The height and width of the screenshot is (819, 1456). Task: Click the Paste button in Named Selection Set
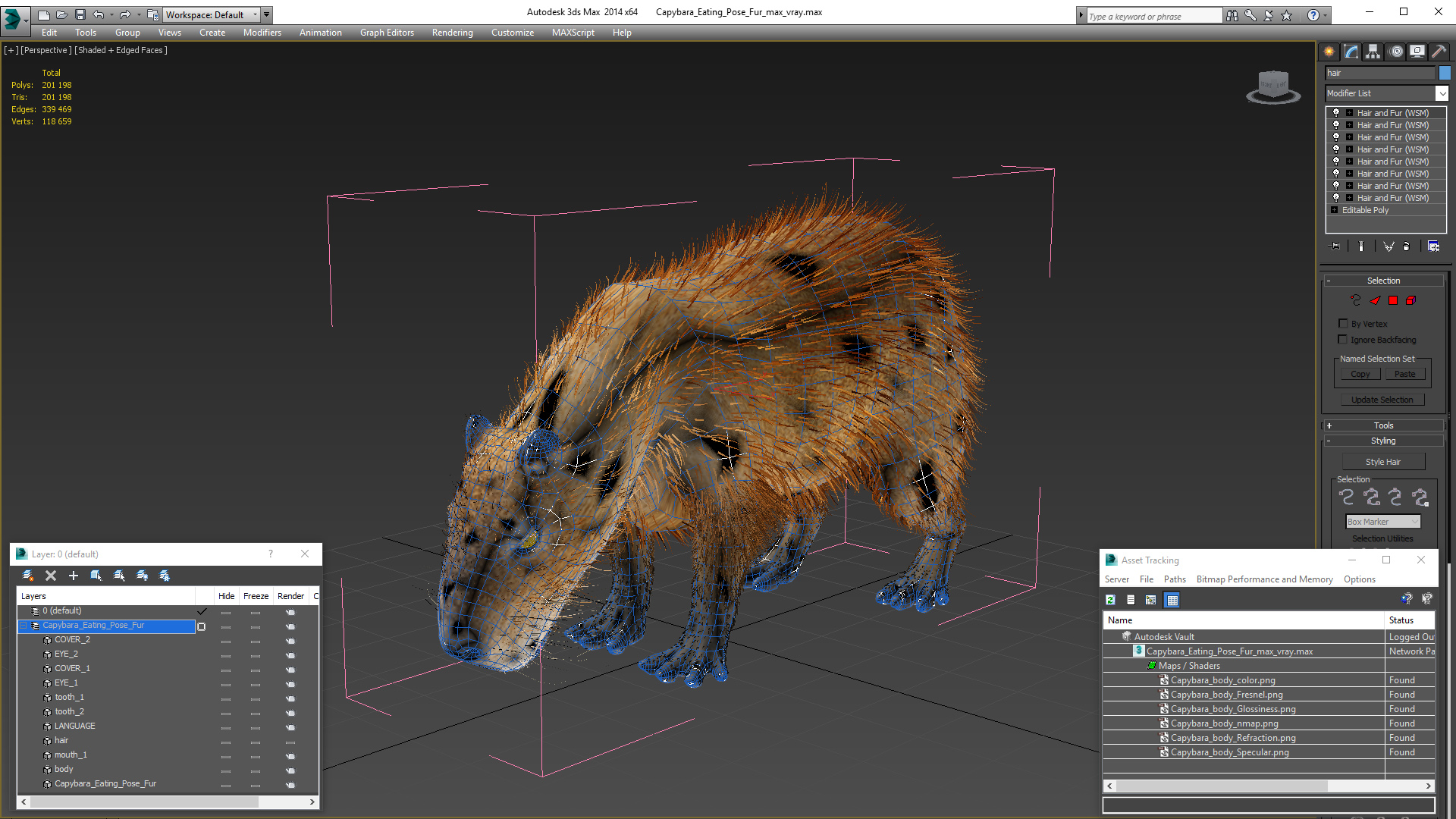1405,373
